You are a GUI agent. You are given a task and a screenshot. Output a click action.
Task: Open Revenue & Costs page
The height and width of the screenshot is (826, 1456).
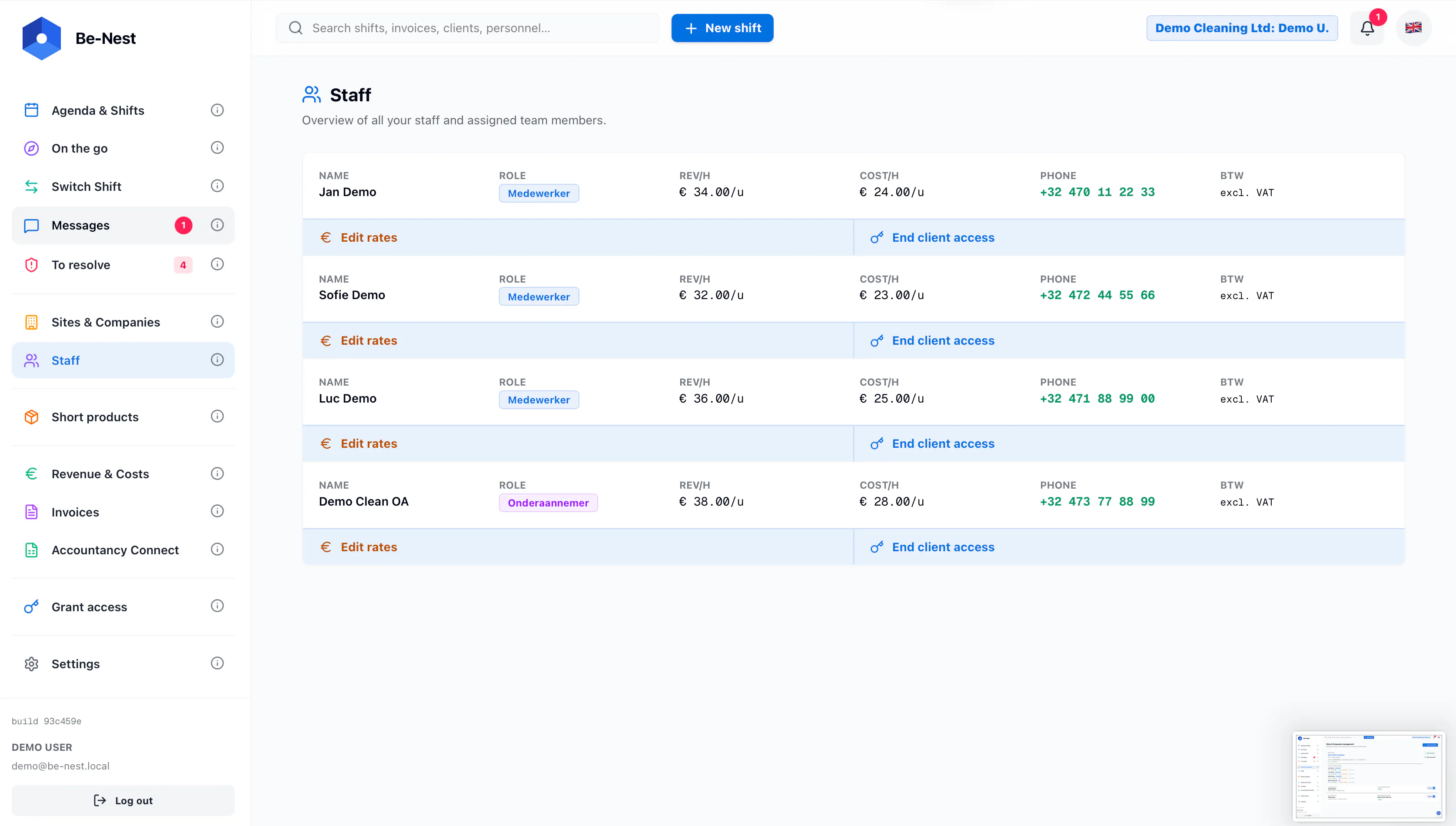tap(123, 474)
